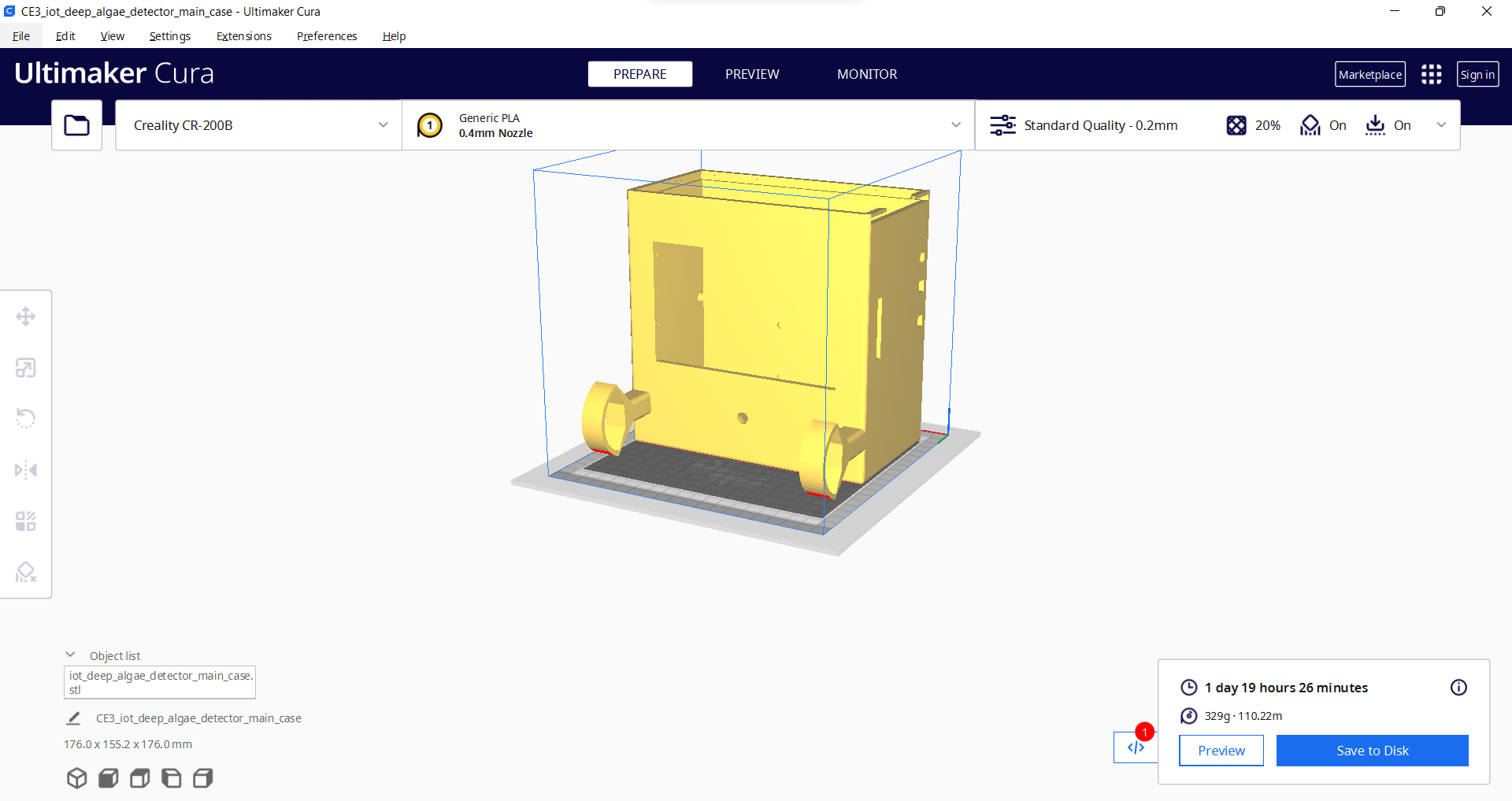Collapse the Object list
Image resolution: width=1512 pixels, height=801 pixels.
71,655
